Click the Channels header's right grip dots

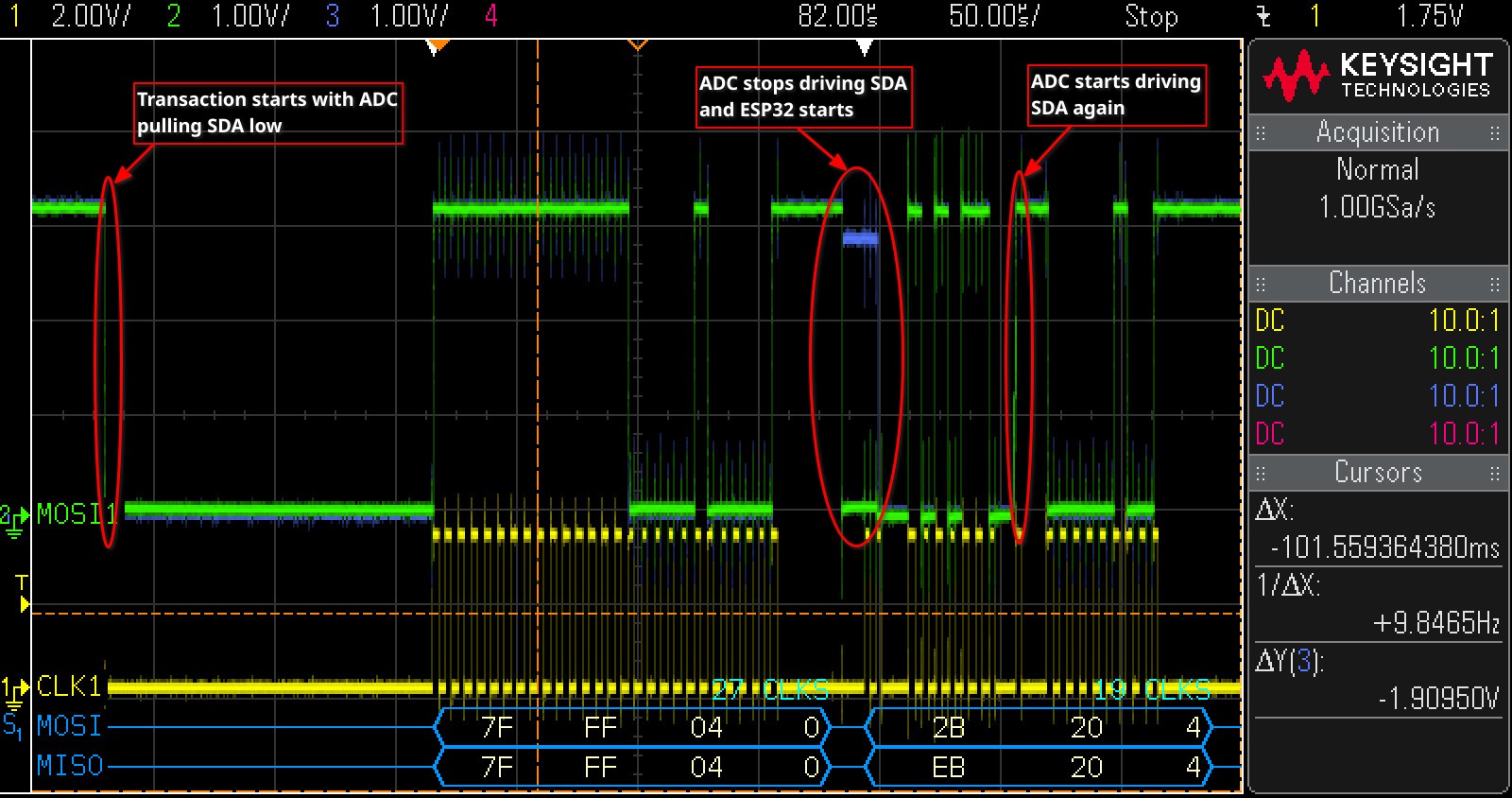coord(1495,284)
